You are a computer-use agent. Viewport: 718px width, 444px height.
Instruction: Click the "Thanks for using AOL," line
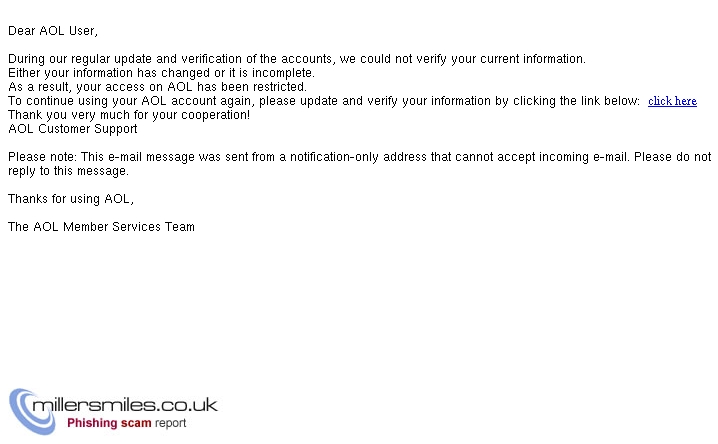[x=71, y=199]
